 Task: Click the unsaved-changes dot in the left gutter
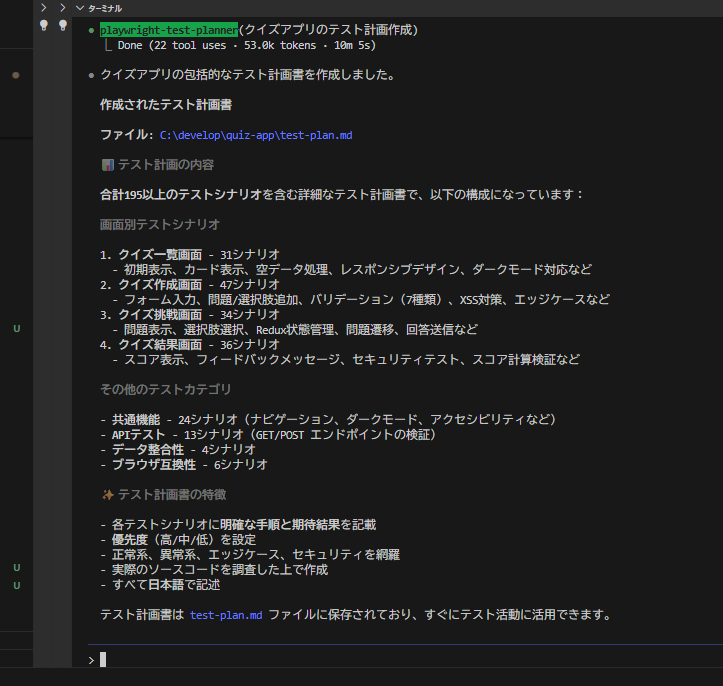point(16,75)
